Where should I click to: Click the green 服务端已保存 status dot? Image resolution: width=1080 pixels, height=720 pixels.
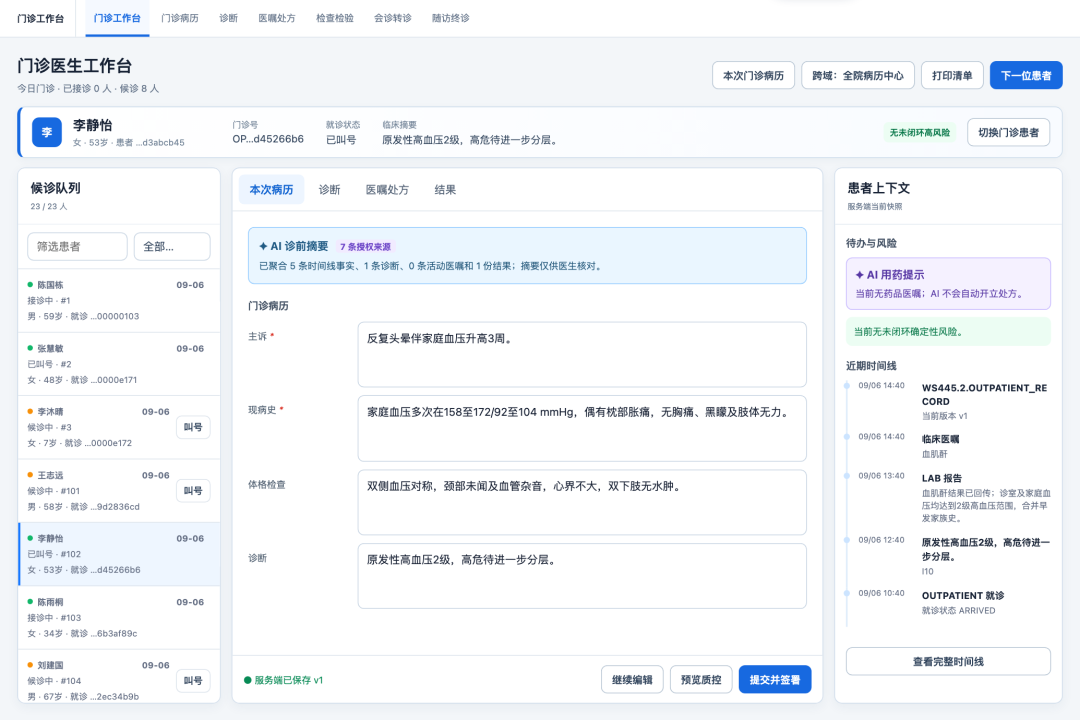click(x=247, y=680)
